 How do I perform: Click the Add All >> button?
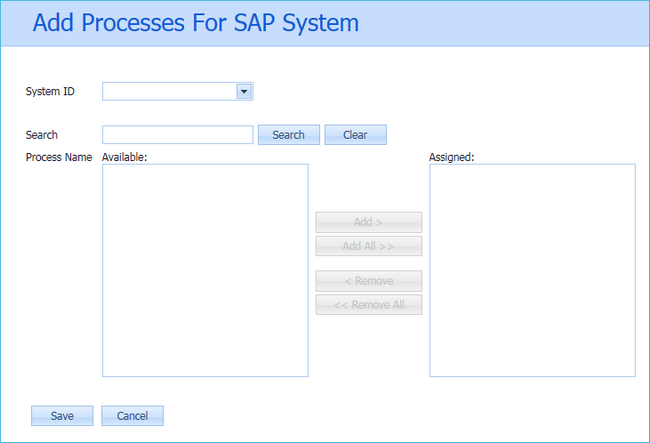click(x=369, y=246)
